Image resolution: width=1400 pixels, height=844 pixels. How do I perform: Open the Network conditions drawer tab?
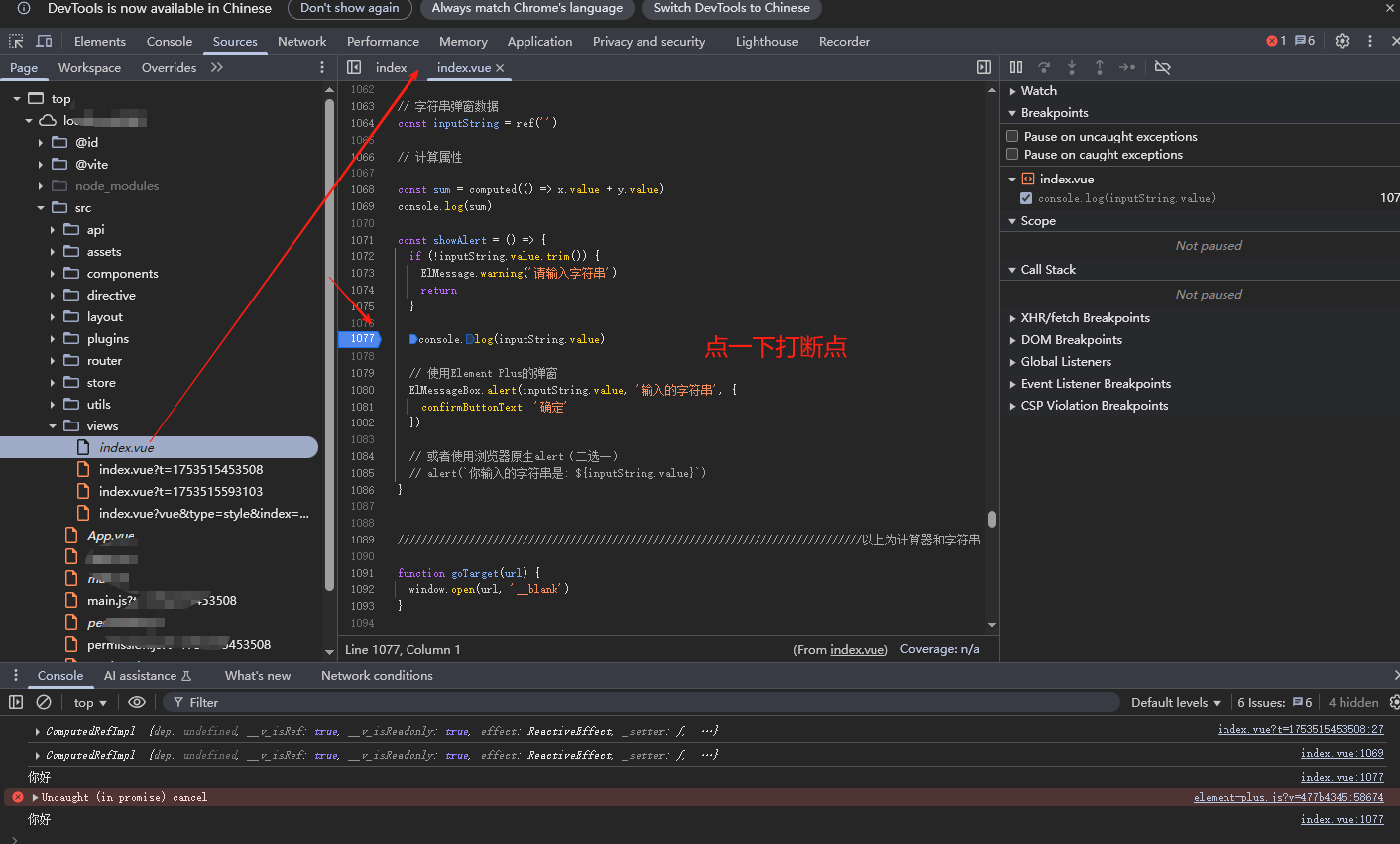coord(377,675)
